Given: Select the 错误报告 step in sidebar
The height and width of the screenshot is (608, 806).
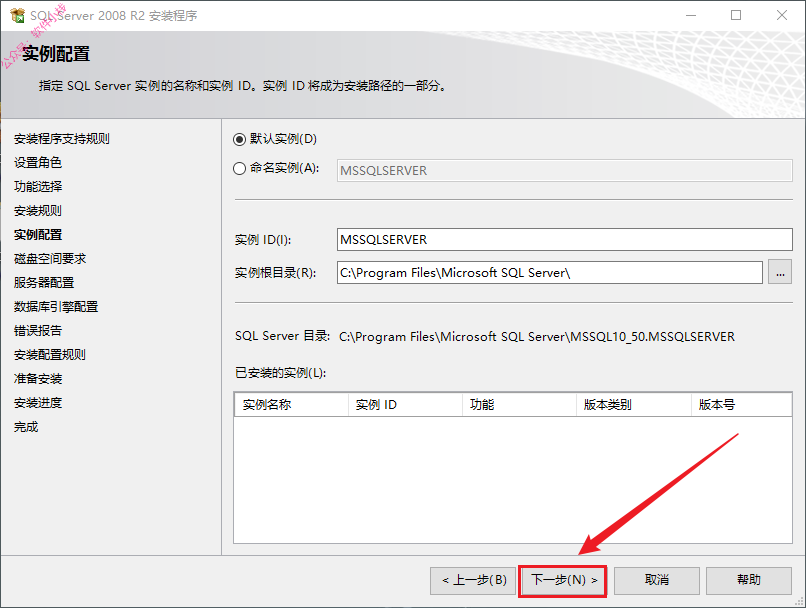Looking at the screenshot, I should click(38, 330).
